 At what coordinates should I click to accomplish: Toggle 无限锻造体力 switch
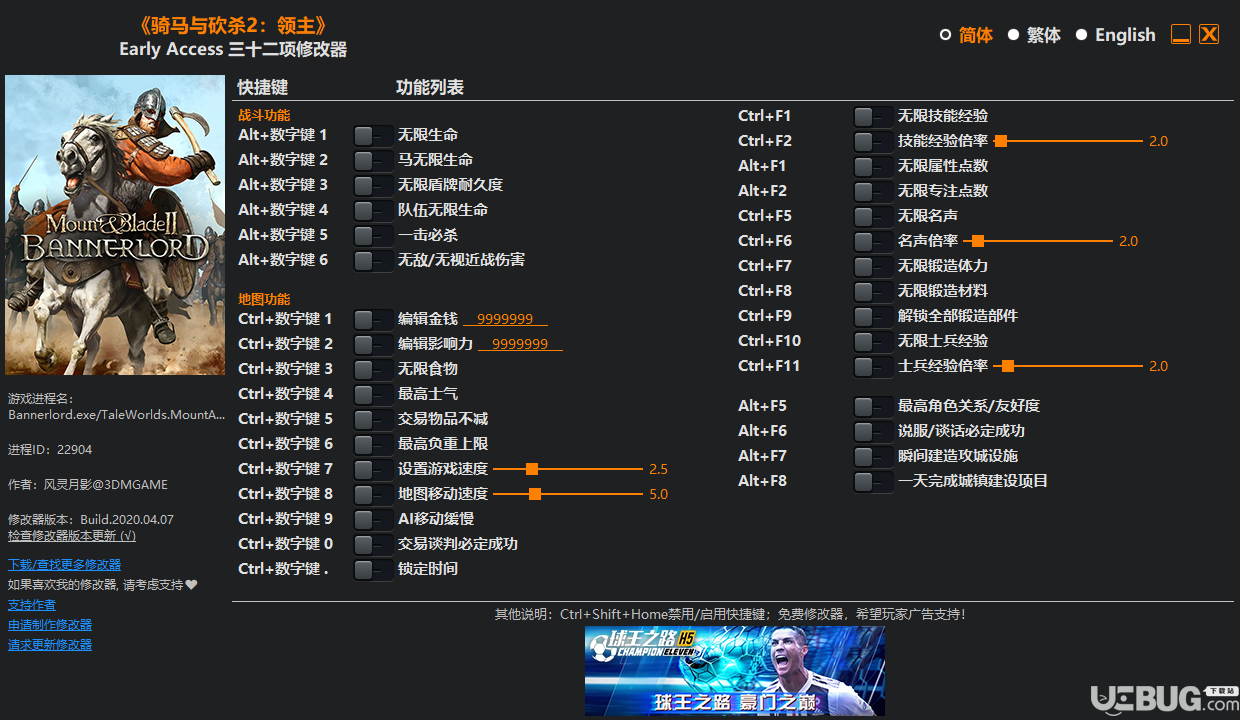point(873,266)
